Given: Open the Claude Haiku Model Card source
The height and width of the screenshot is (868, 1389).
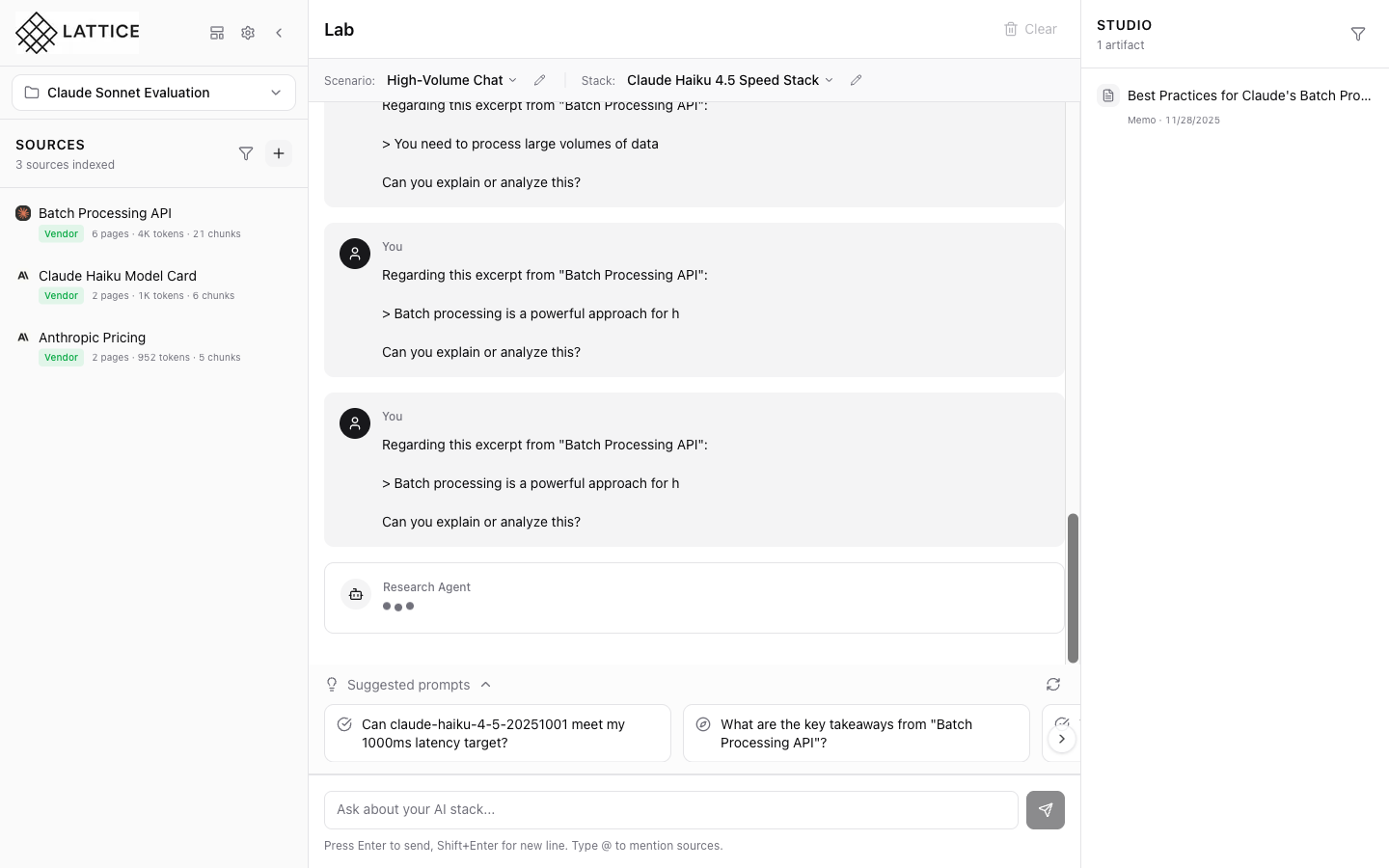Looking at the screenshot, I should (x=118, y=276).
